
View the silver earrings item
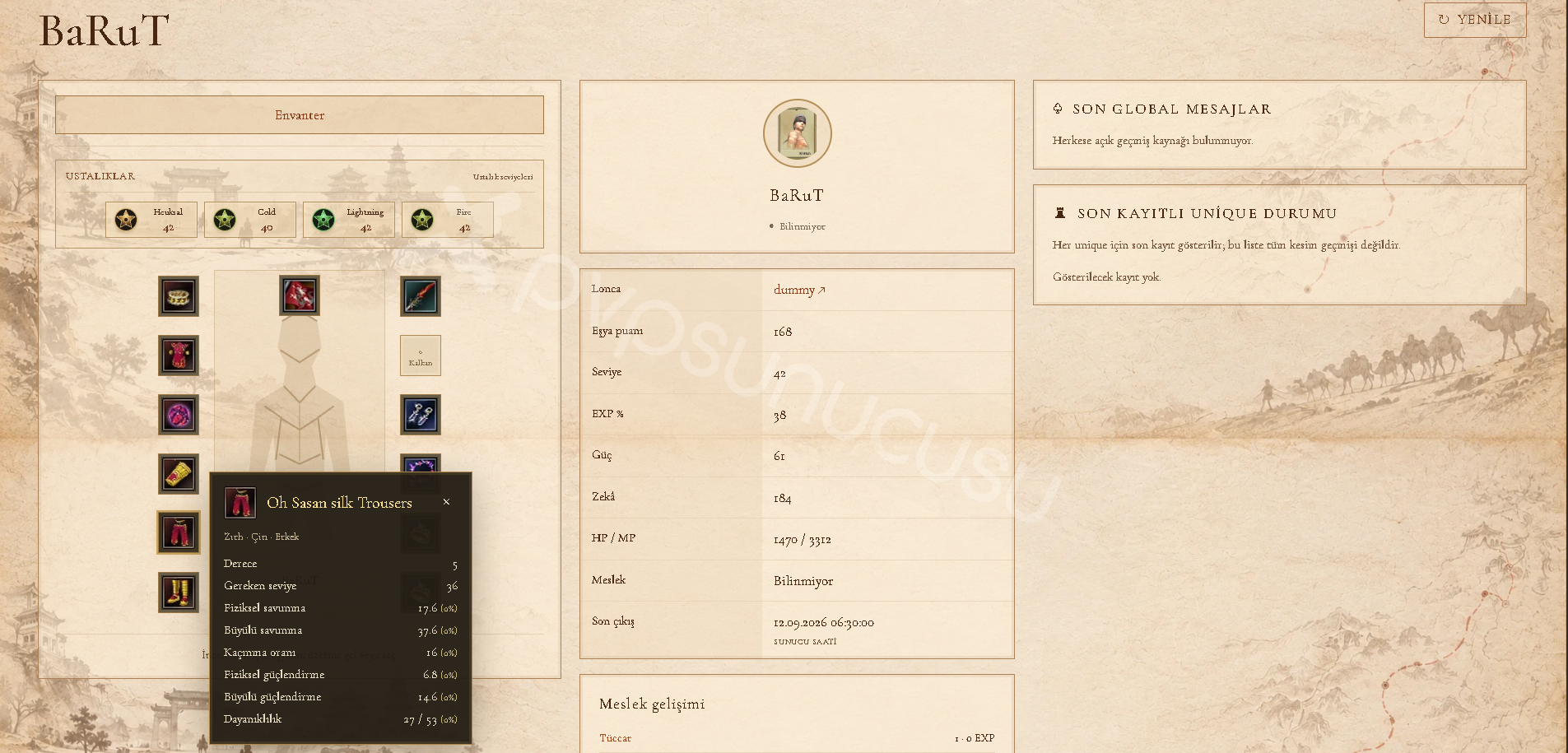(x=421, y=415)
